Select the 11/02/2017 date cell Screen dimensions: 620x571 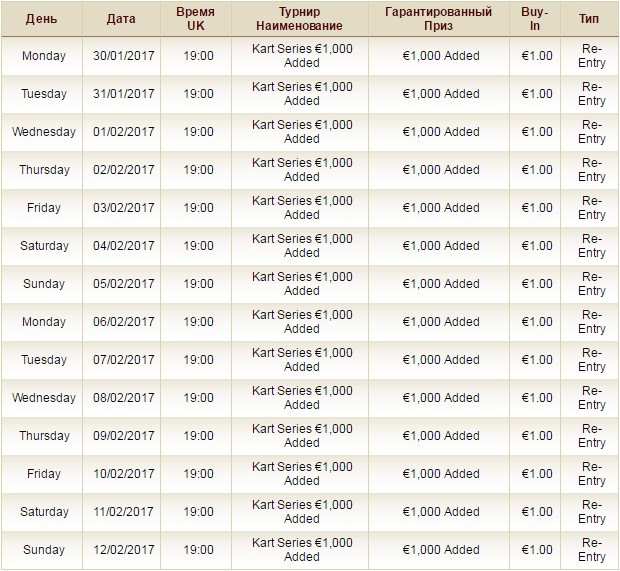(x=124, y=511)
